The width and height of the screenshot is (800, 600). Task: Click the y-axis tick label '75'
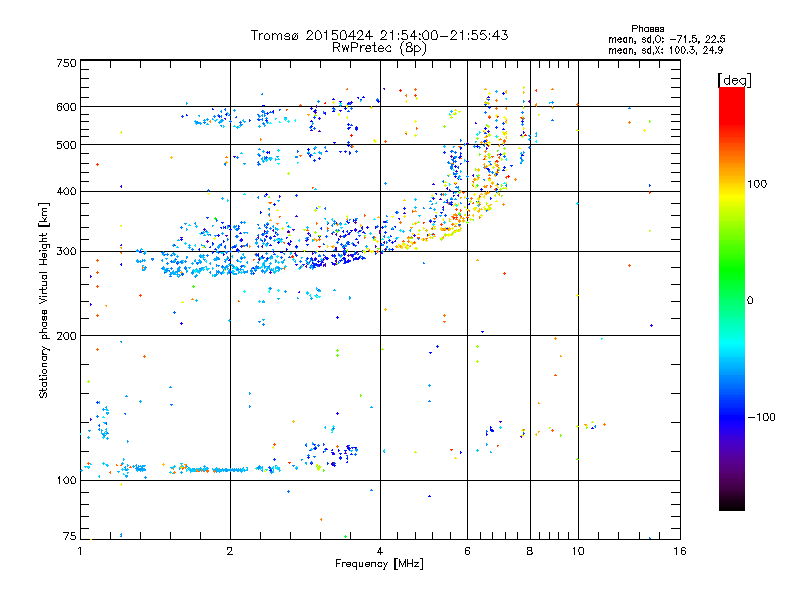70,536
